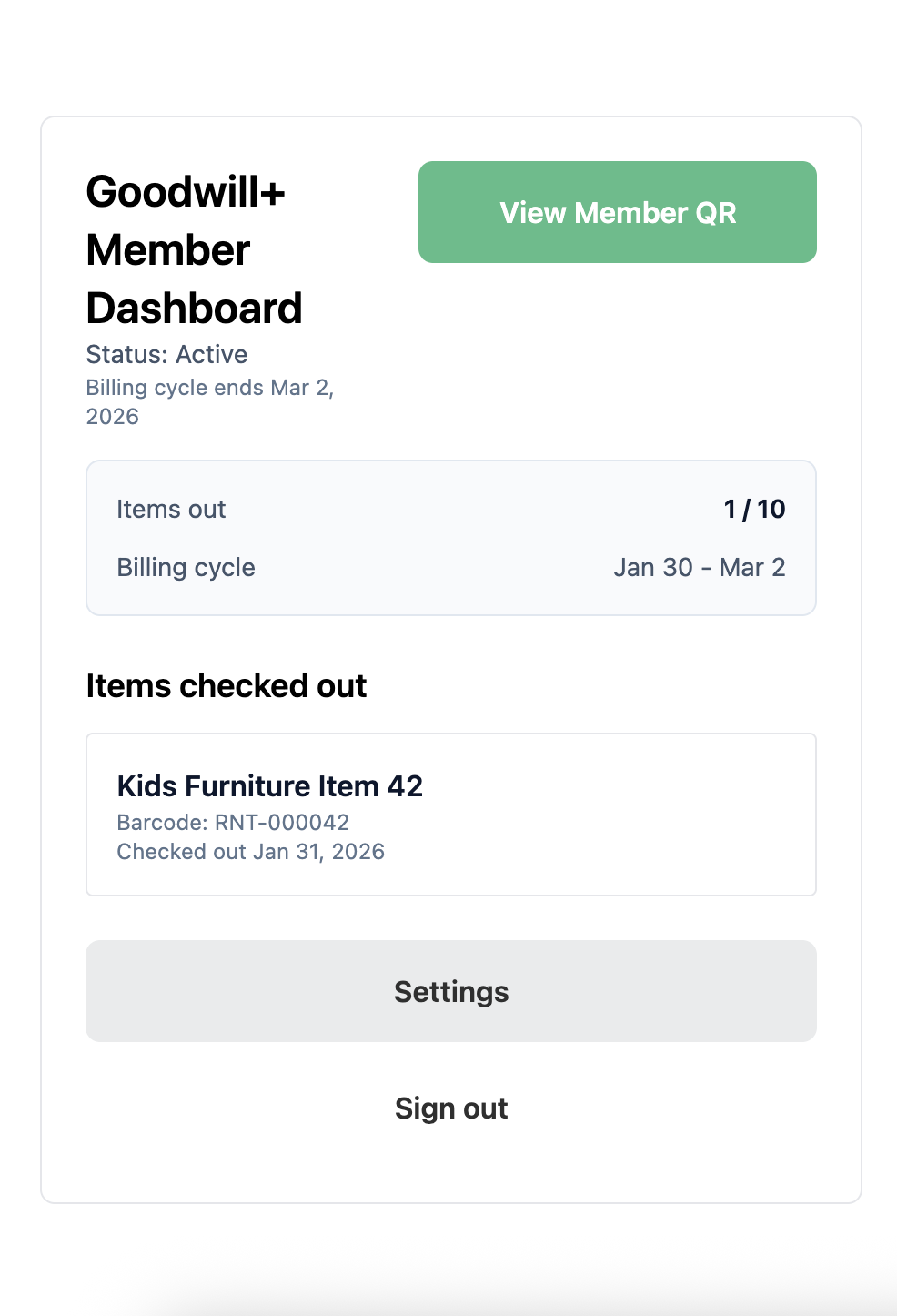
Task: Click the Billing cycle row label
Action: [x=186, y=567]
